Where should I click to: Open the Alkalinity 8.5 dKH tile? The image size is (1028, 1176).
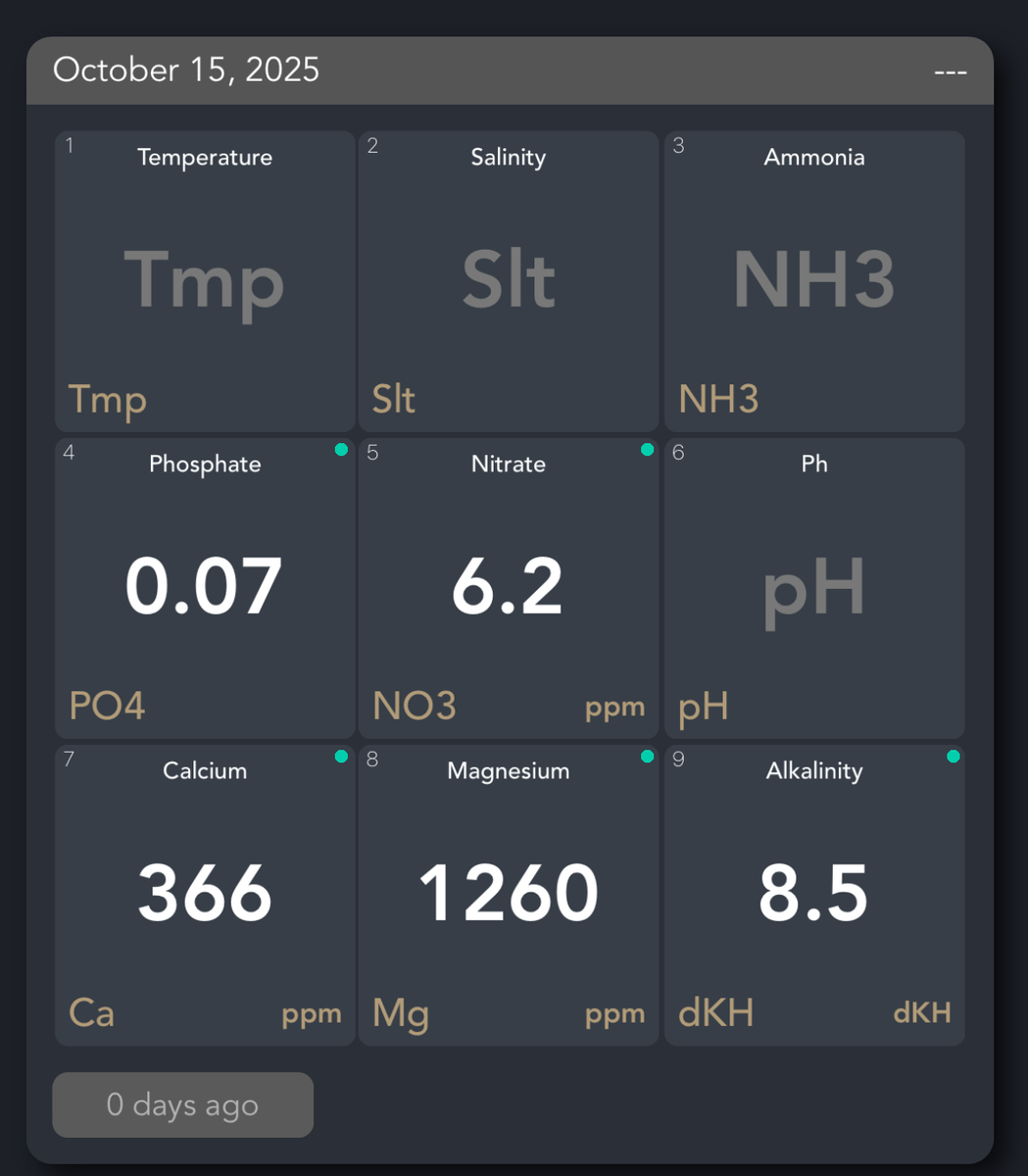tap(813, 894)
